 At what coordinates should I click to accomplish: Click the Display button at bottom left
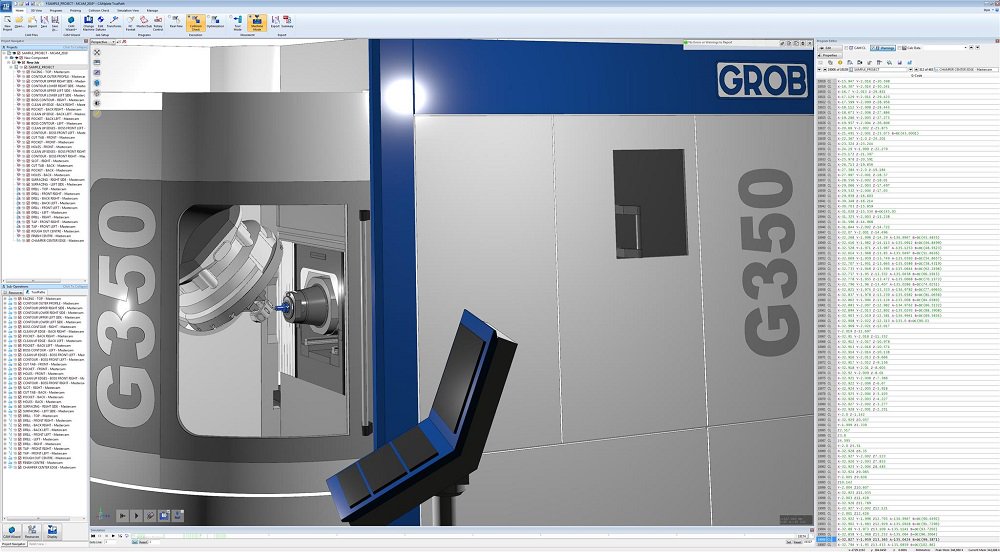[52, 532]
